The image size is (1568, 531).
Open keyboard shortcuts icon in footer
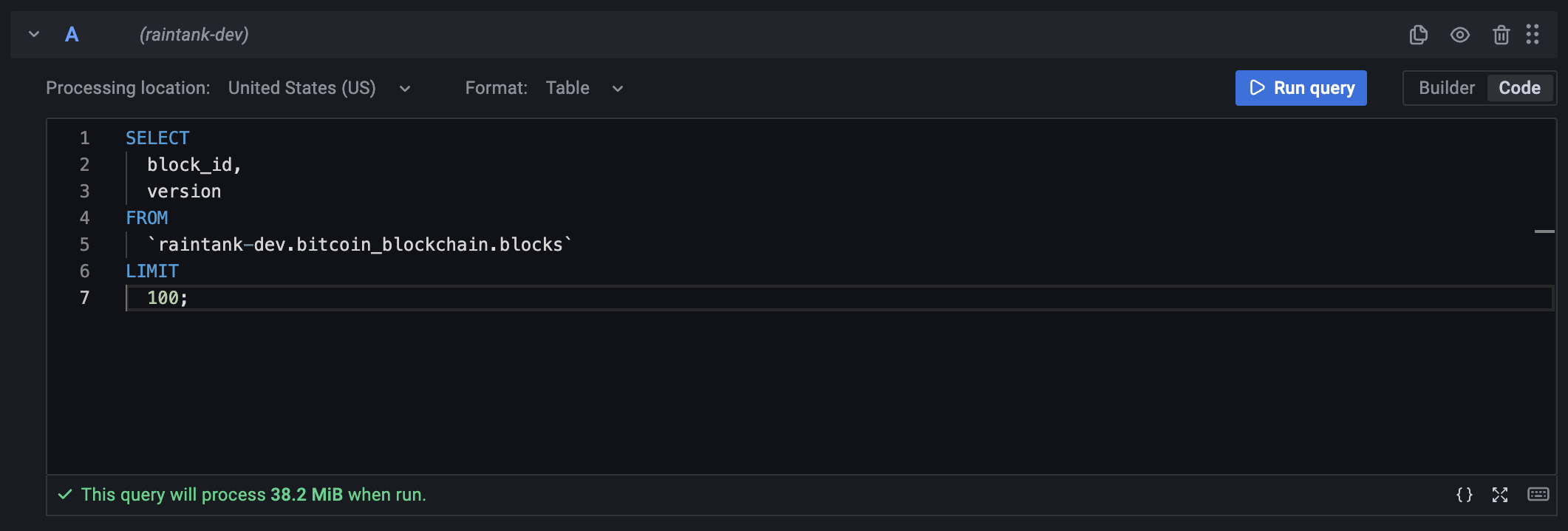point(1538,495)
